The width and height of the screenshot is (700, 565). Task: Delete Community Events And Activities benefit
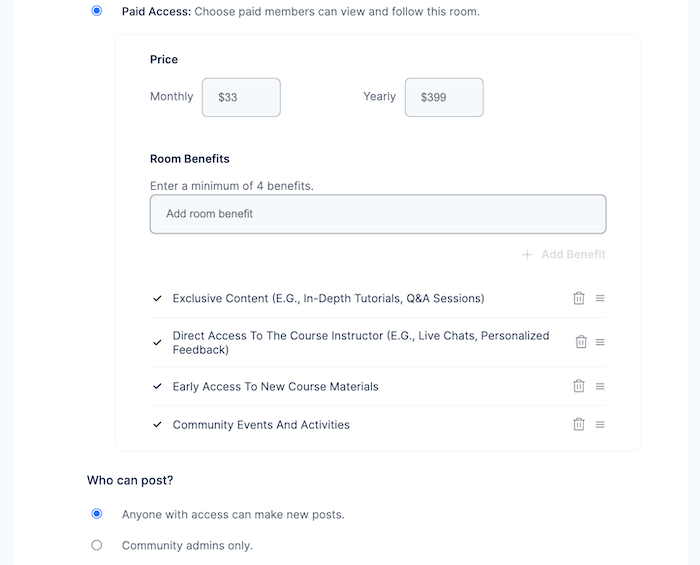tap(578, 424)
